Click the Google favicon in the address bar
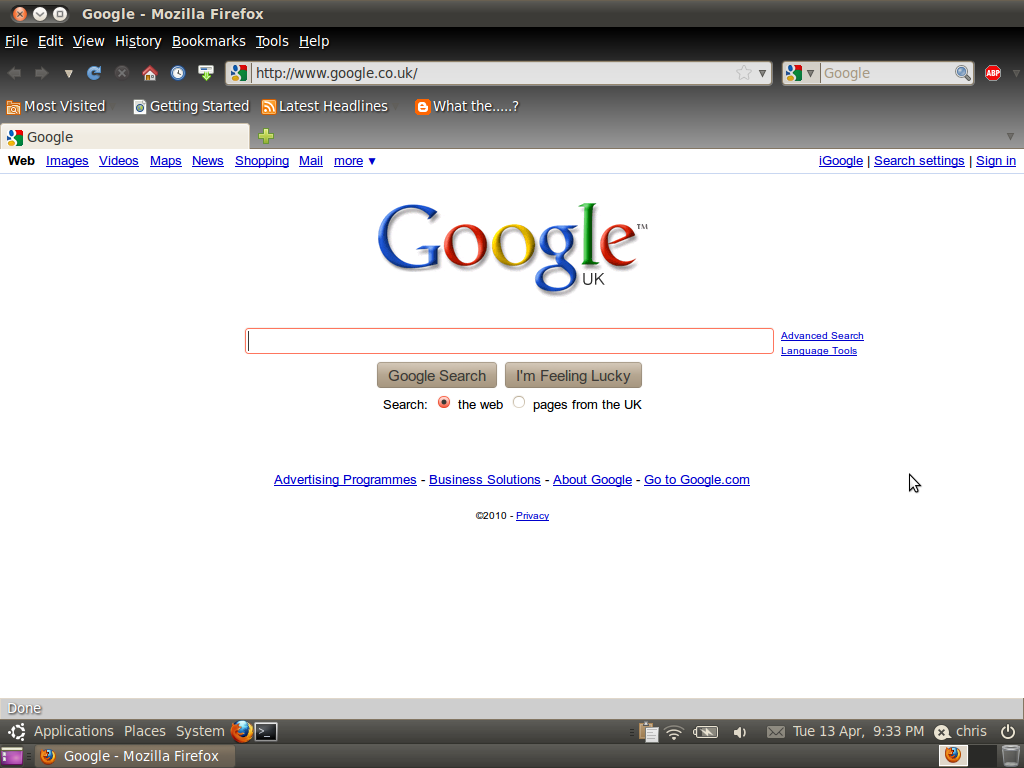Screen dimensions: 1024x768 click(239, 73)
